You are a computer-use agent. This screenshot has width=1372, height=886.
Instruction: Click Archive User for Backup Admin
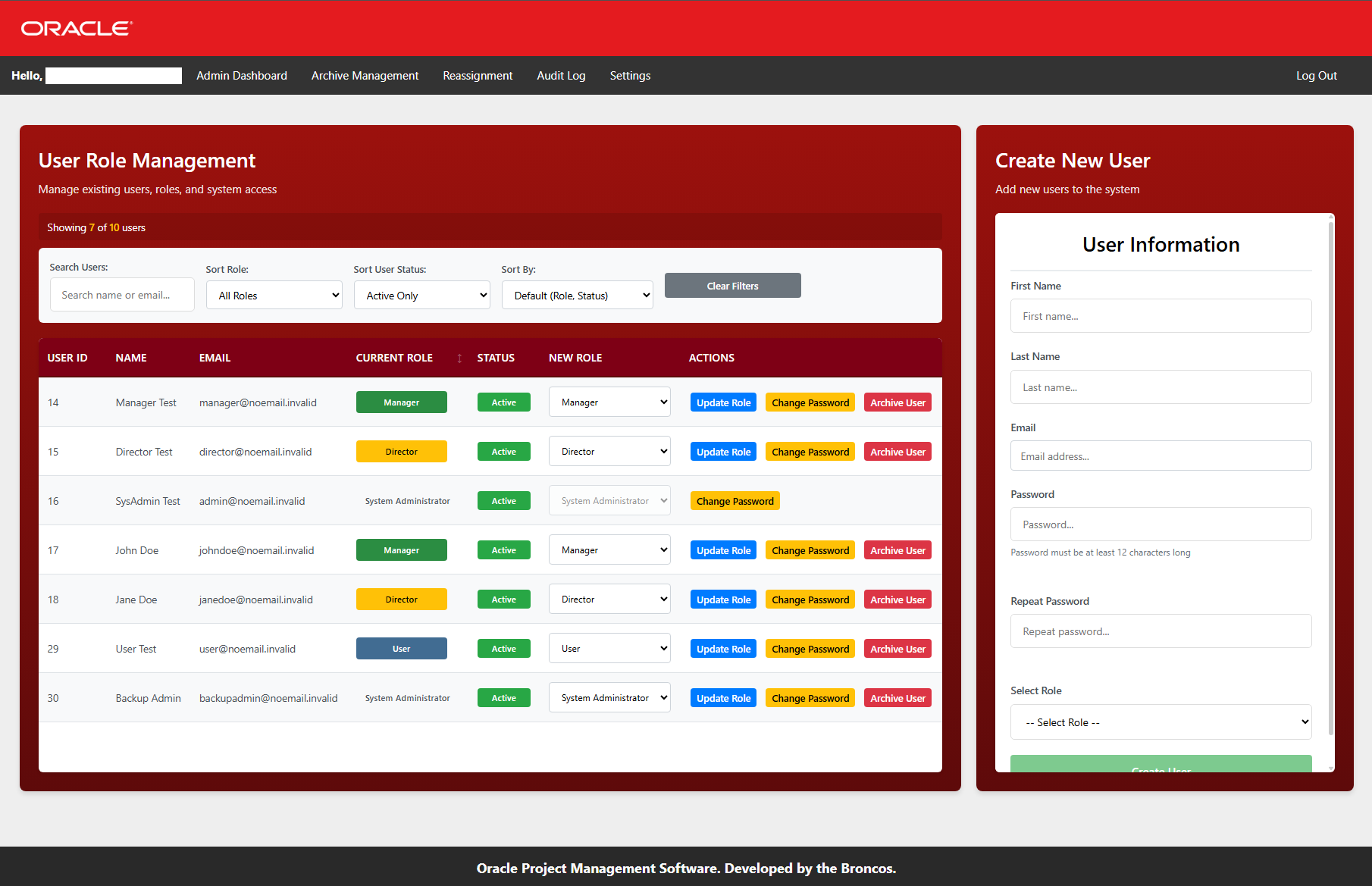897,698
